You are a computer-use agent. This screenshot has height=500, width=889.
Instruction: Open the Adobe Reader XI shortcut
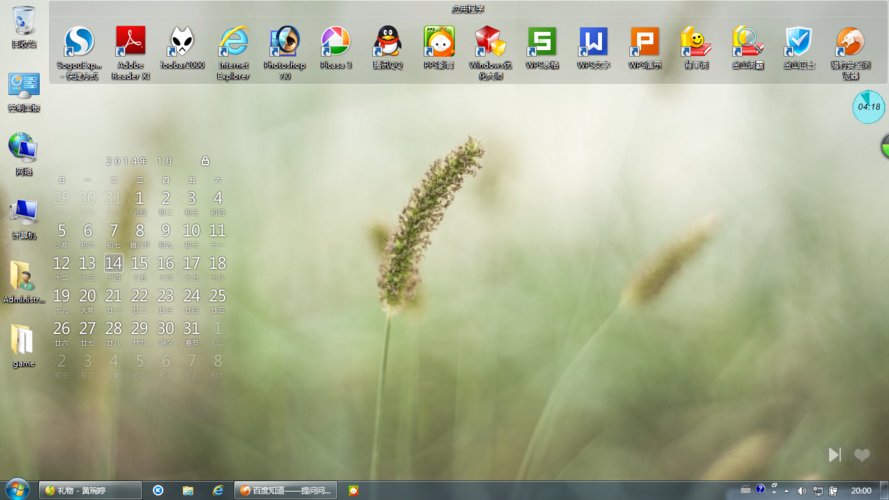pos(130,42)
